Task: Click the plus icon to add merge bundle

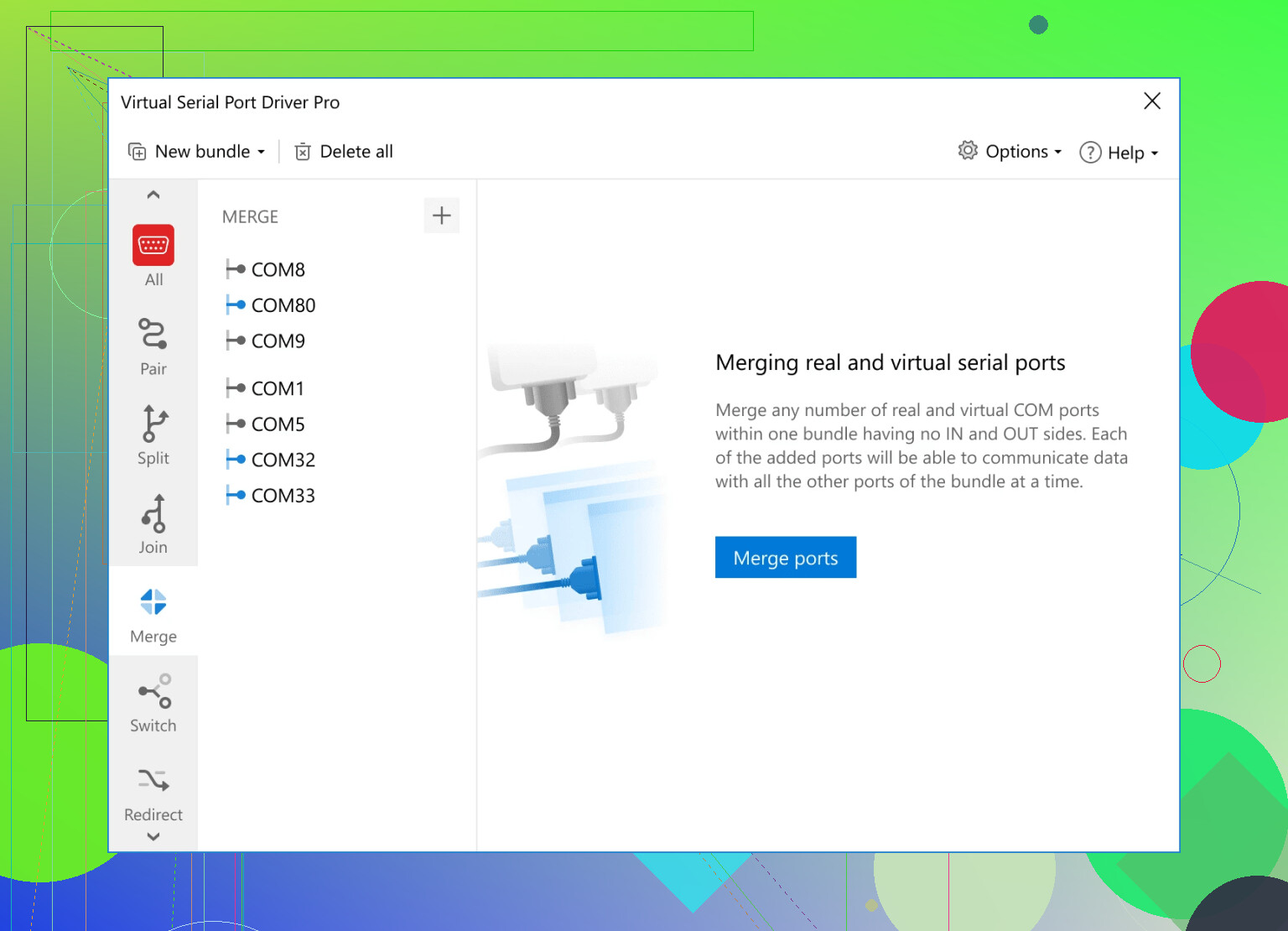Action: point(442,216)
